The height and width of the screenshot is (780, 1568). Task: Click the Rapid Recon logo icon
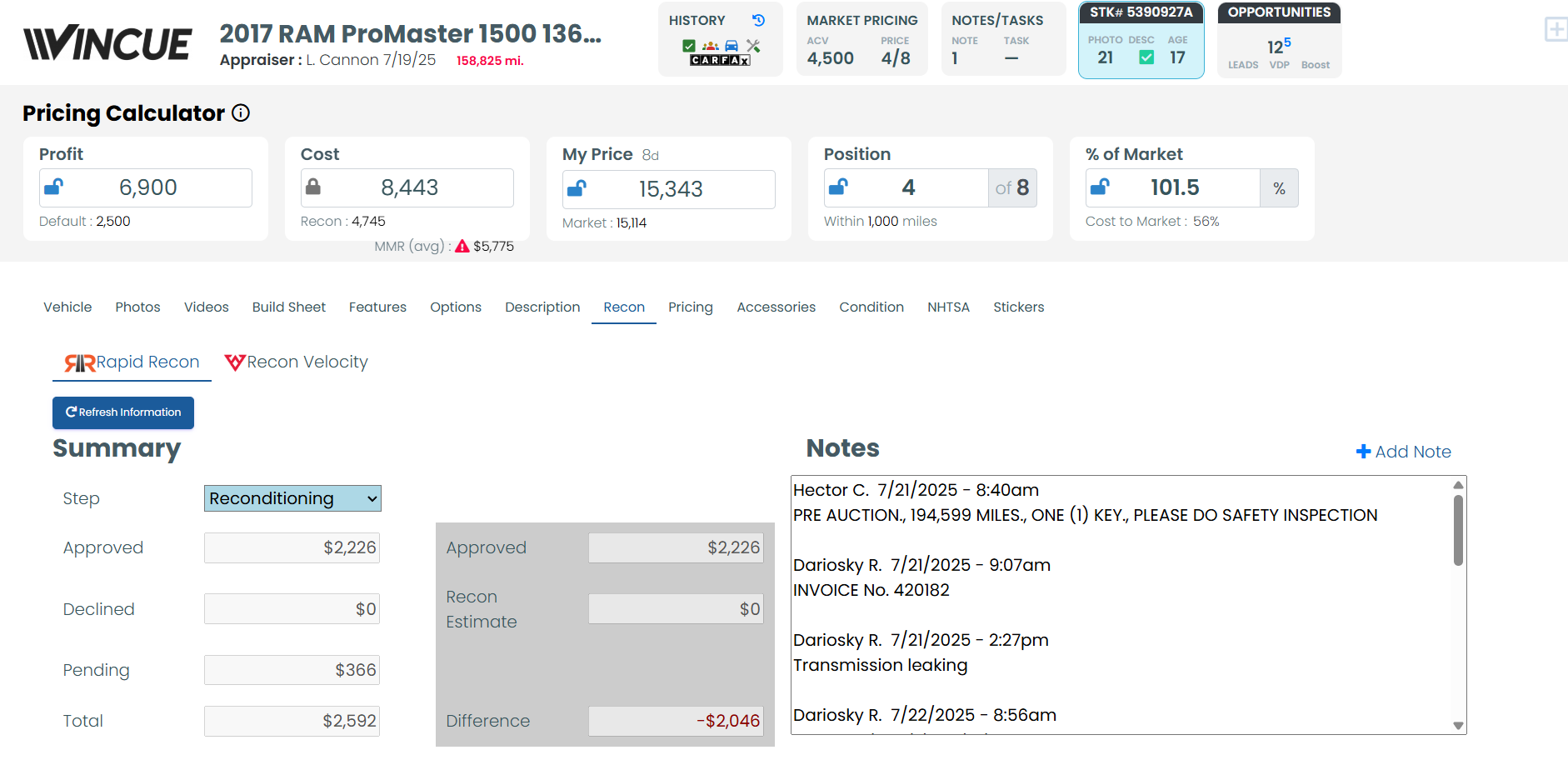pyautogui.click(x=80, y=363)
